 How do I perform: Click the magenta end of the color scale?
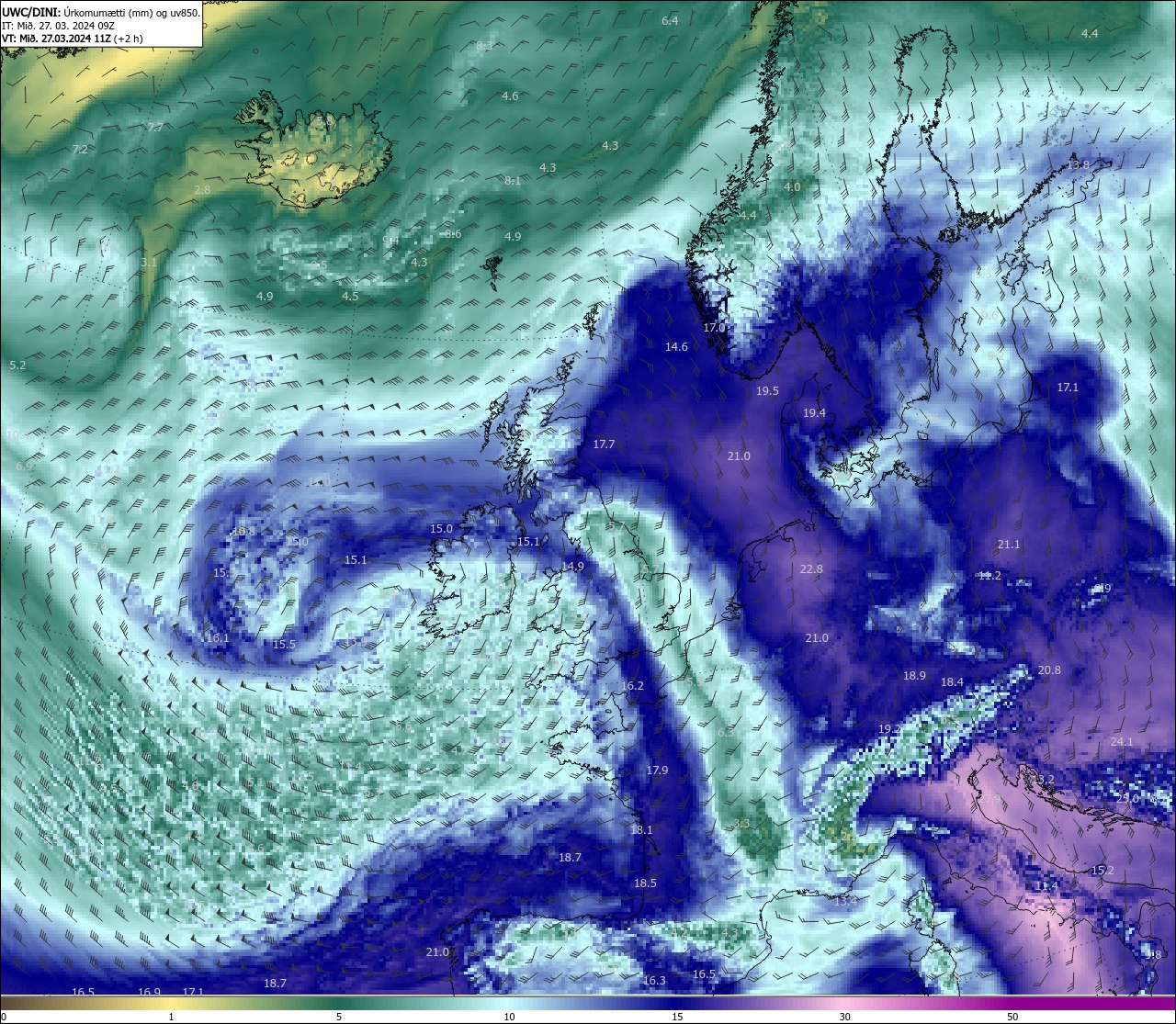click(x=1093, y=1003)
